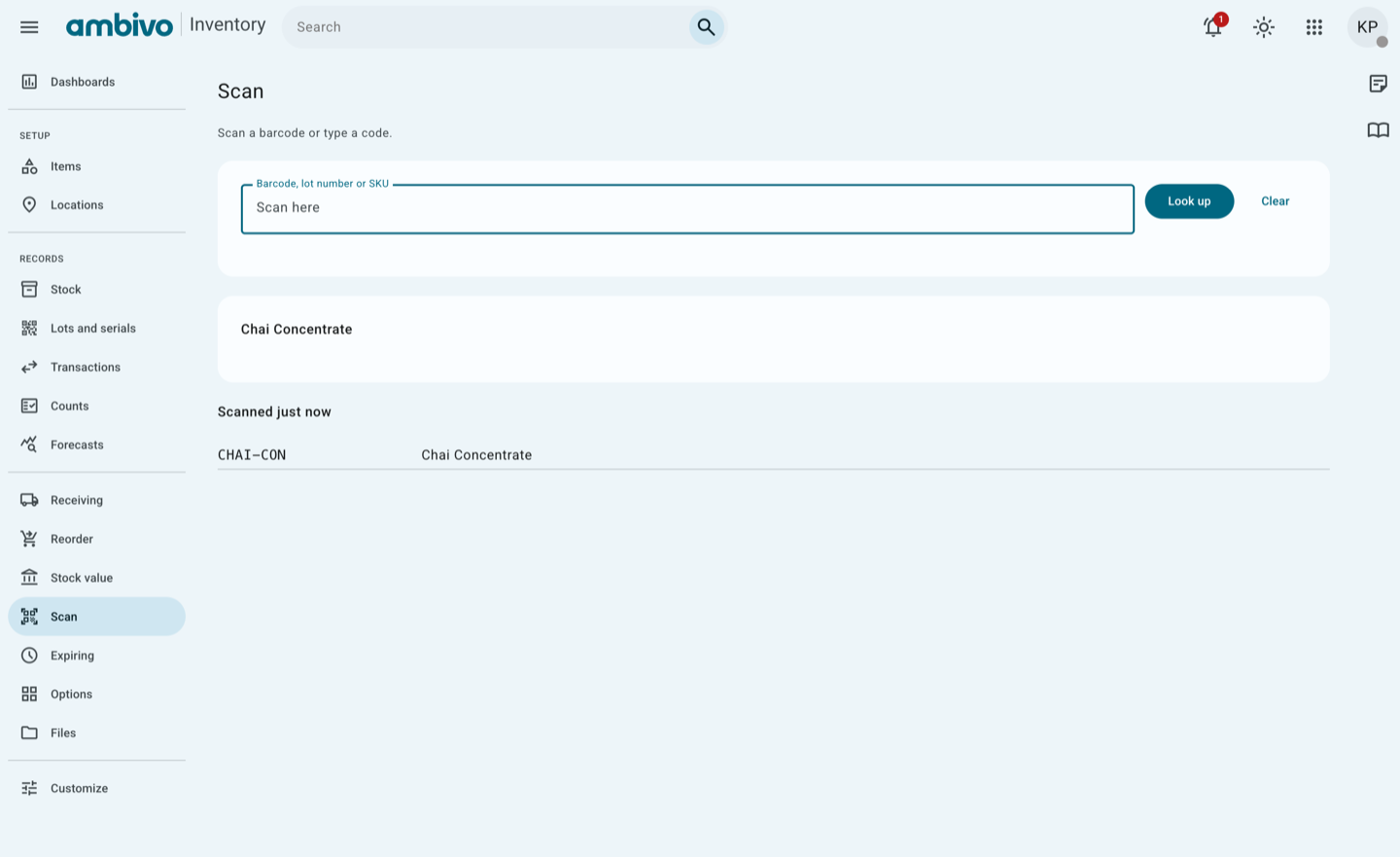Open the hamburger navigation menu
The width and height of the screenshot is (1400, 857).
[x=29, y=27]
